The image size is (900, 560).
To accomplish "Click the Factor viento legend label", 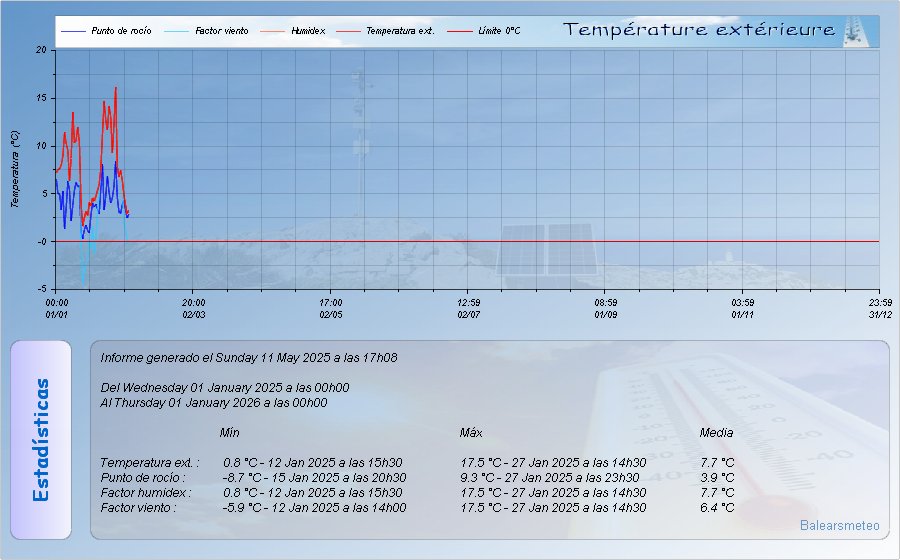I will pos(222,31).
